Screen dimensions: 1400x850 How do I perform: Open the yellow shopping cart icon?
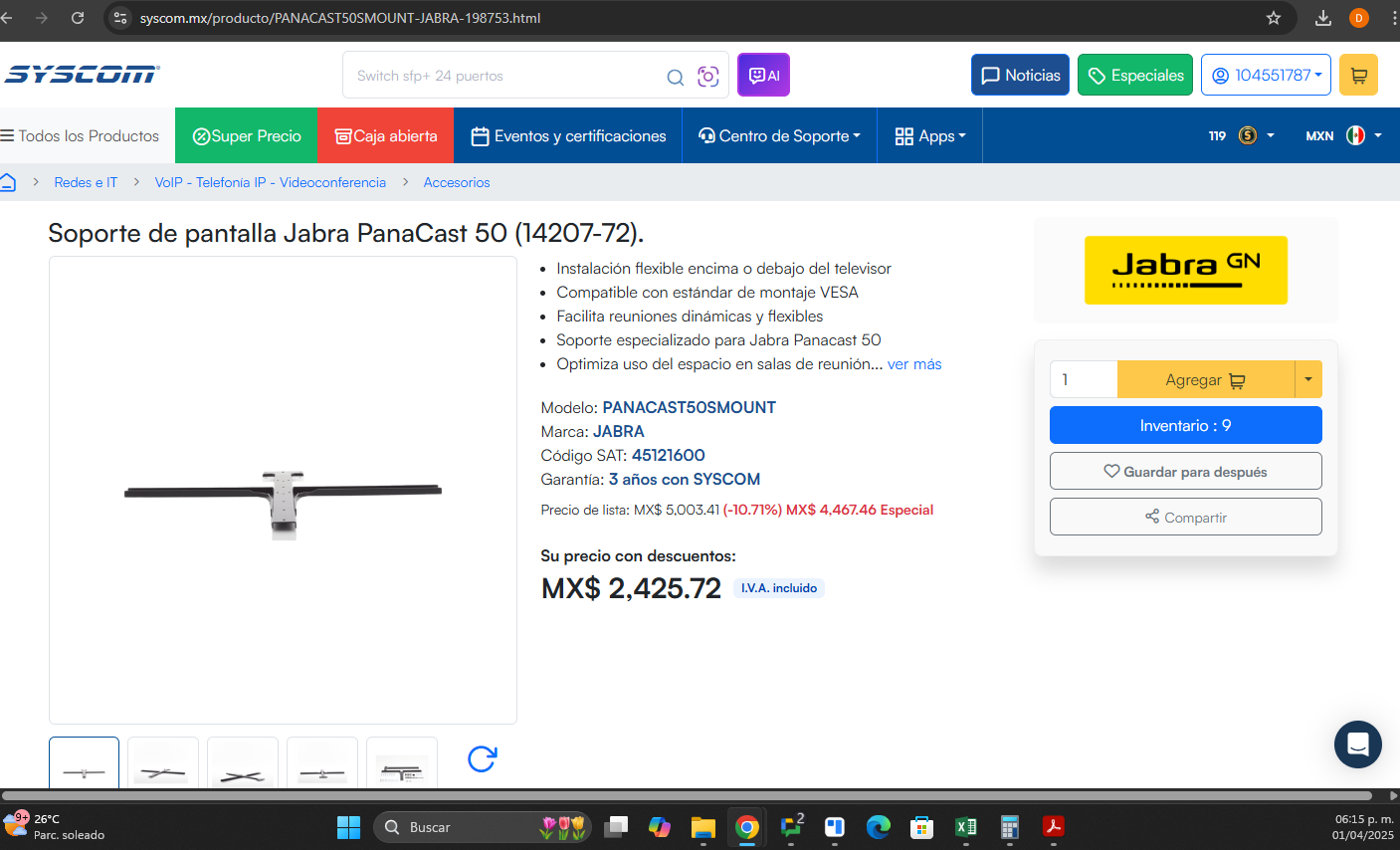(x=1358, y=75)
